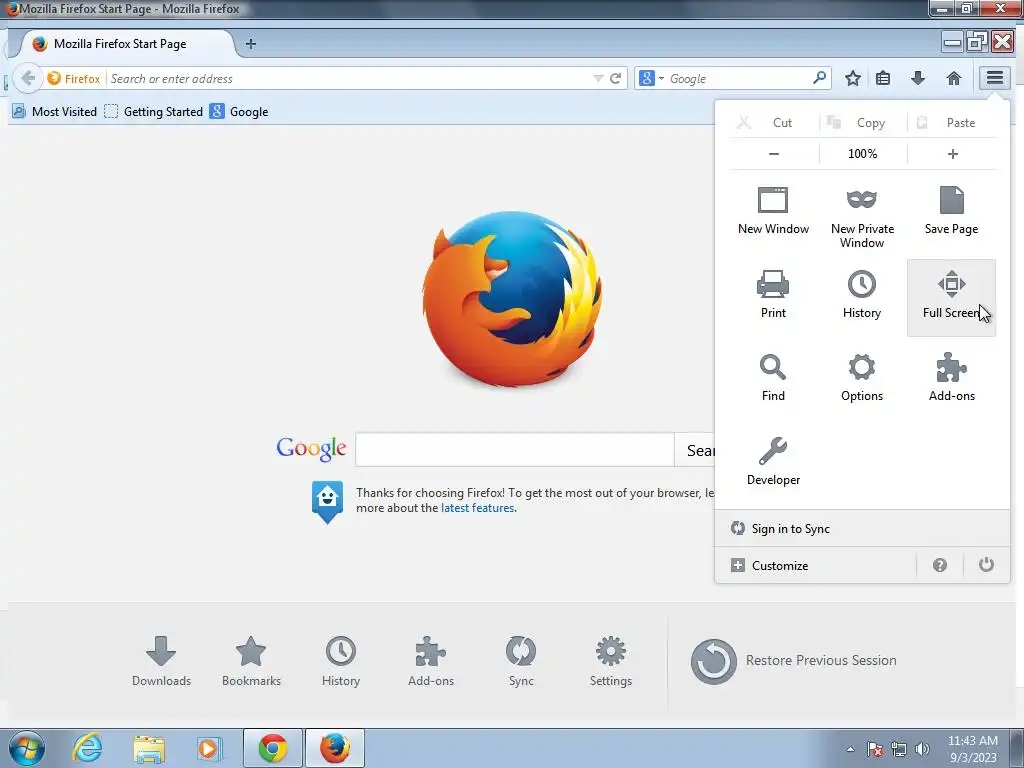Toggle the hamburger menu button
The height and width of the screenshot is (768, 1024).
pyautogui.click(x=995, y=78)
